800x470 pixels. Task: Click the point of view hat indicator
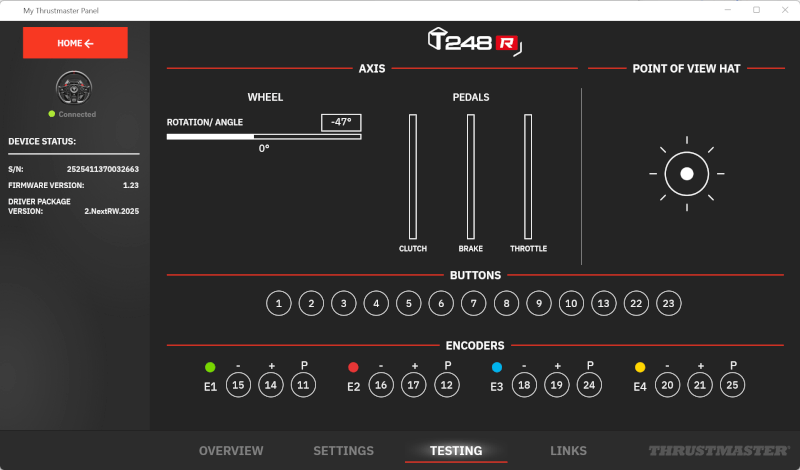(x=687, y=174)
